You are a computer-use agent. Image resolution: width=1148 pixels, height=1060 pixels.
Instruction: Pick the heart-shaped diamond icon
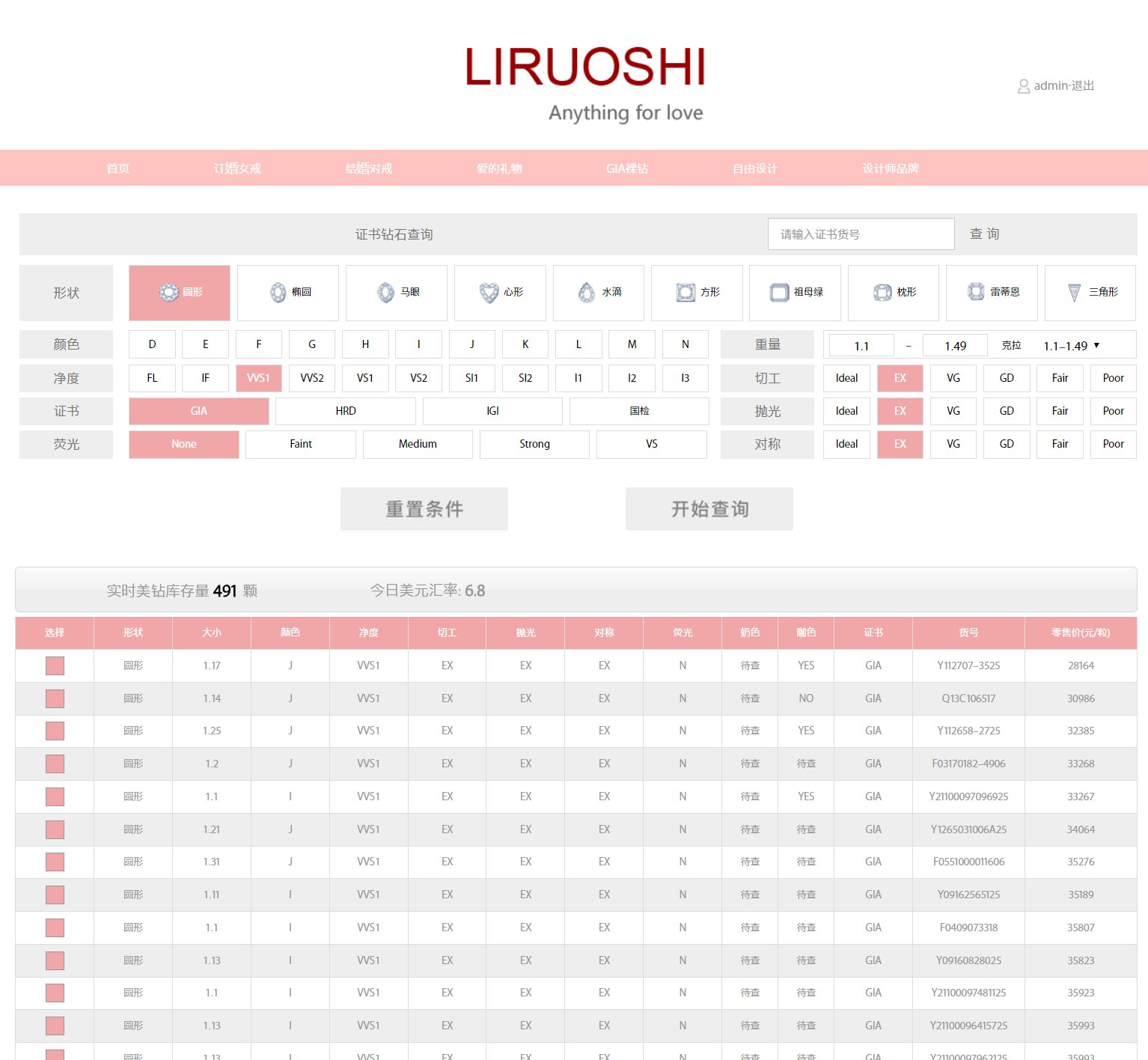489,293
